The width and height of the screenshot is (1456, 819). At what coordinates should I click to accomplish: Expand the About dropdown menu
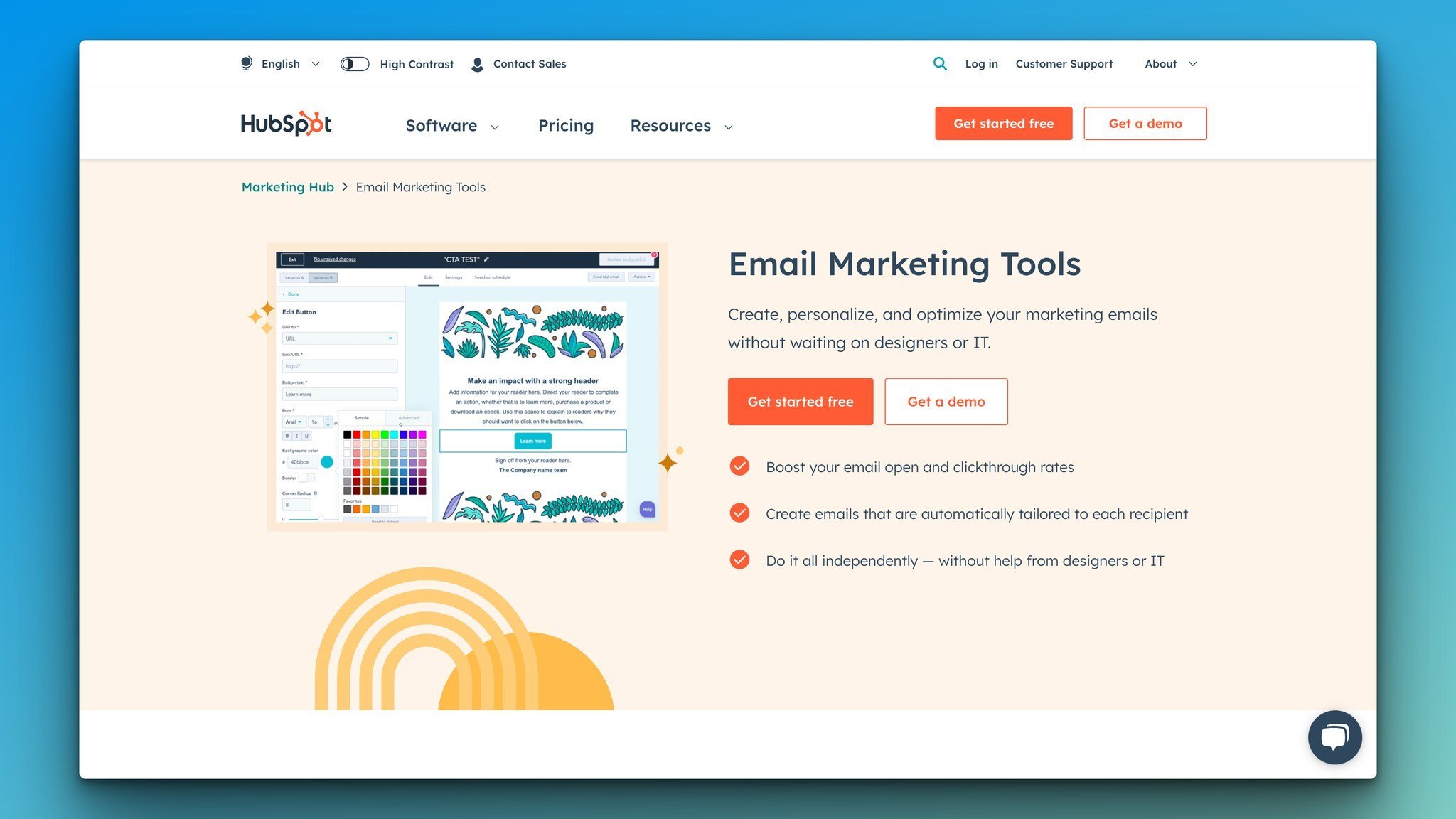pos(1170,64)
